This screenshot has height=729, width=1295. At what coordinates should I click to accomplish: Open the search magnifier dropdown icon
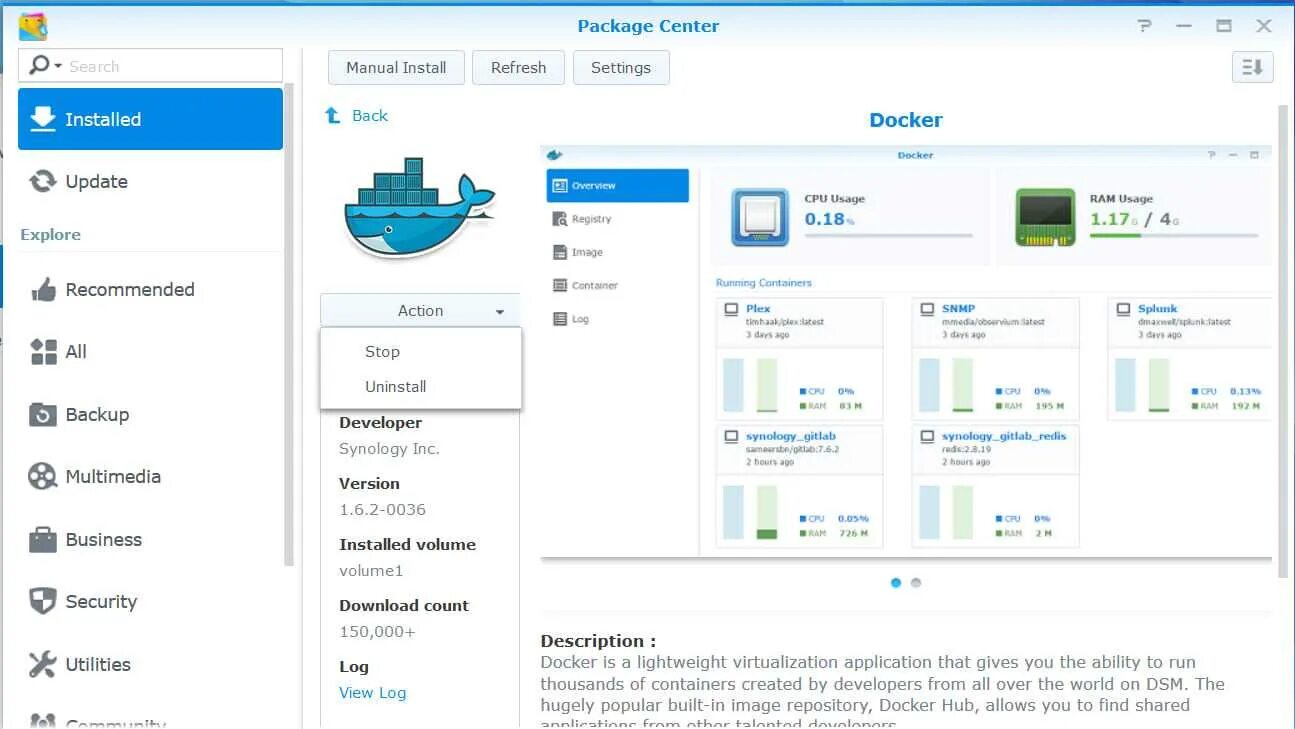coord(45,66)
